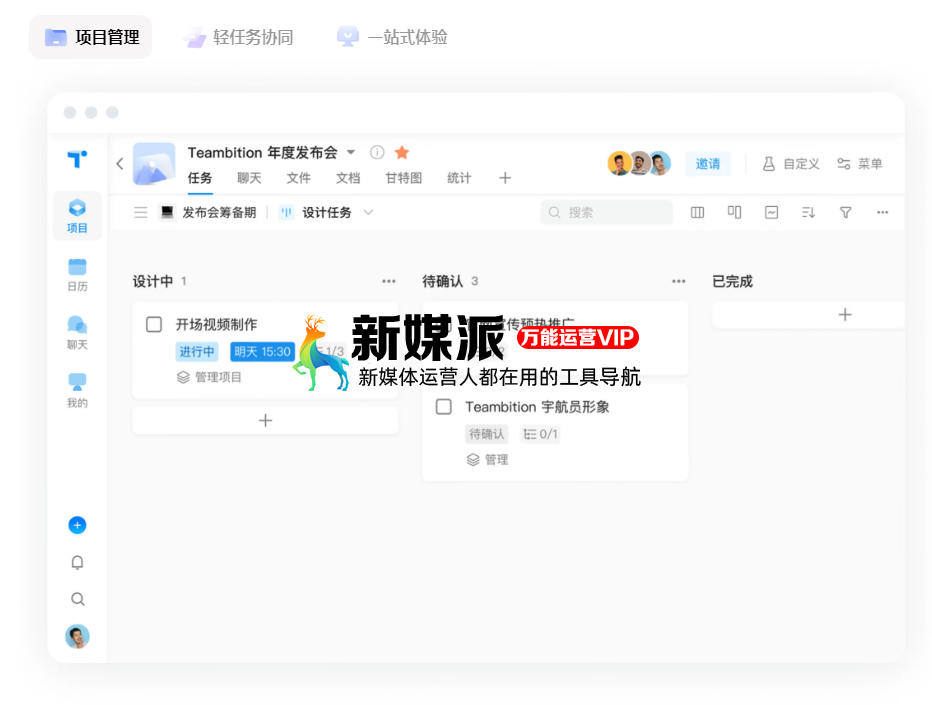The height and width of the screenshot is (705, 932).
Task: Select the 统计 tab
Action: 459,178
